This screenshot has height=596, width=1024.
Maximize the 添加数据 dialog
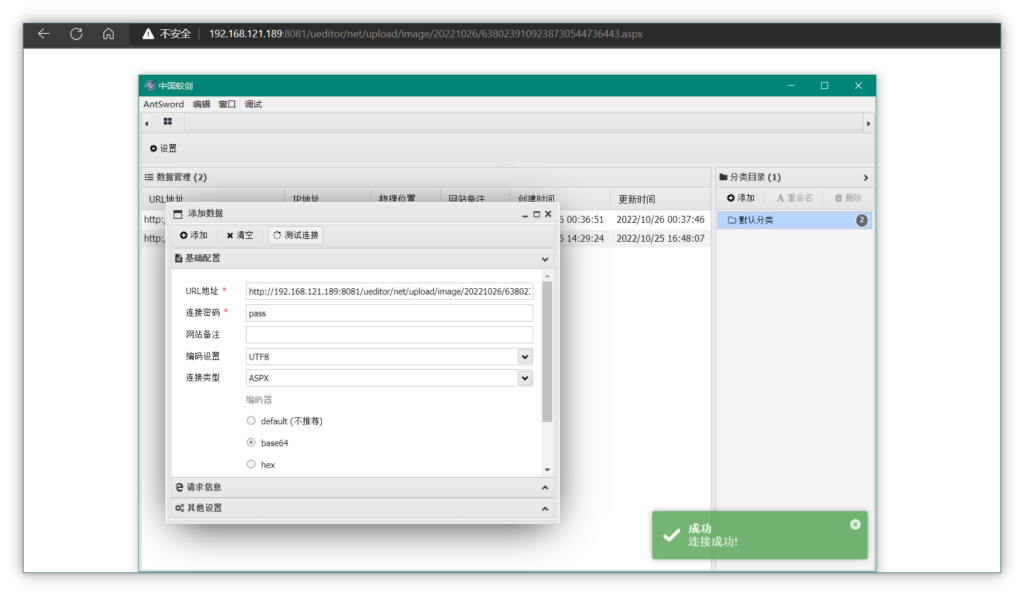point(537,214)
